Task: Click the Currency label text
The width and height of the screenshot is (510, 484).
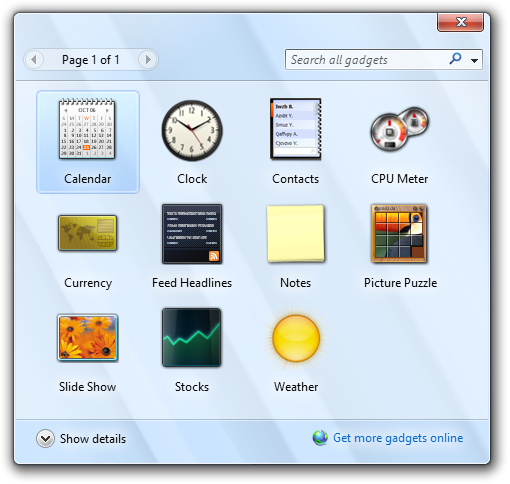Action: [88, 283]
